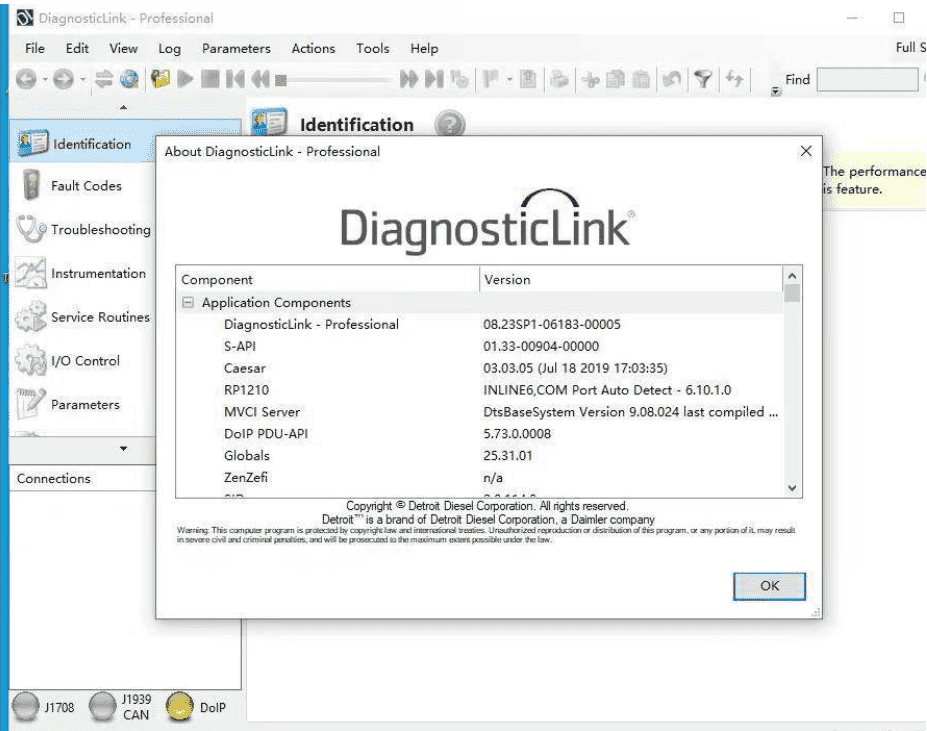Toggle the J1708 connection indicator
Viewport: 927px width, 731px height.
(x=24, y=707)
